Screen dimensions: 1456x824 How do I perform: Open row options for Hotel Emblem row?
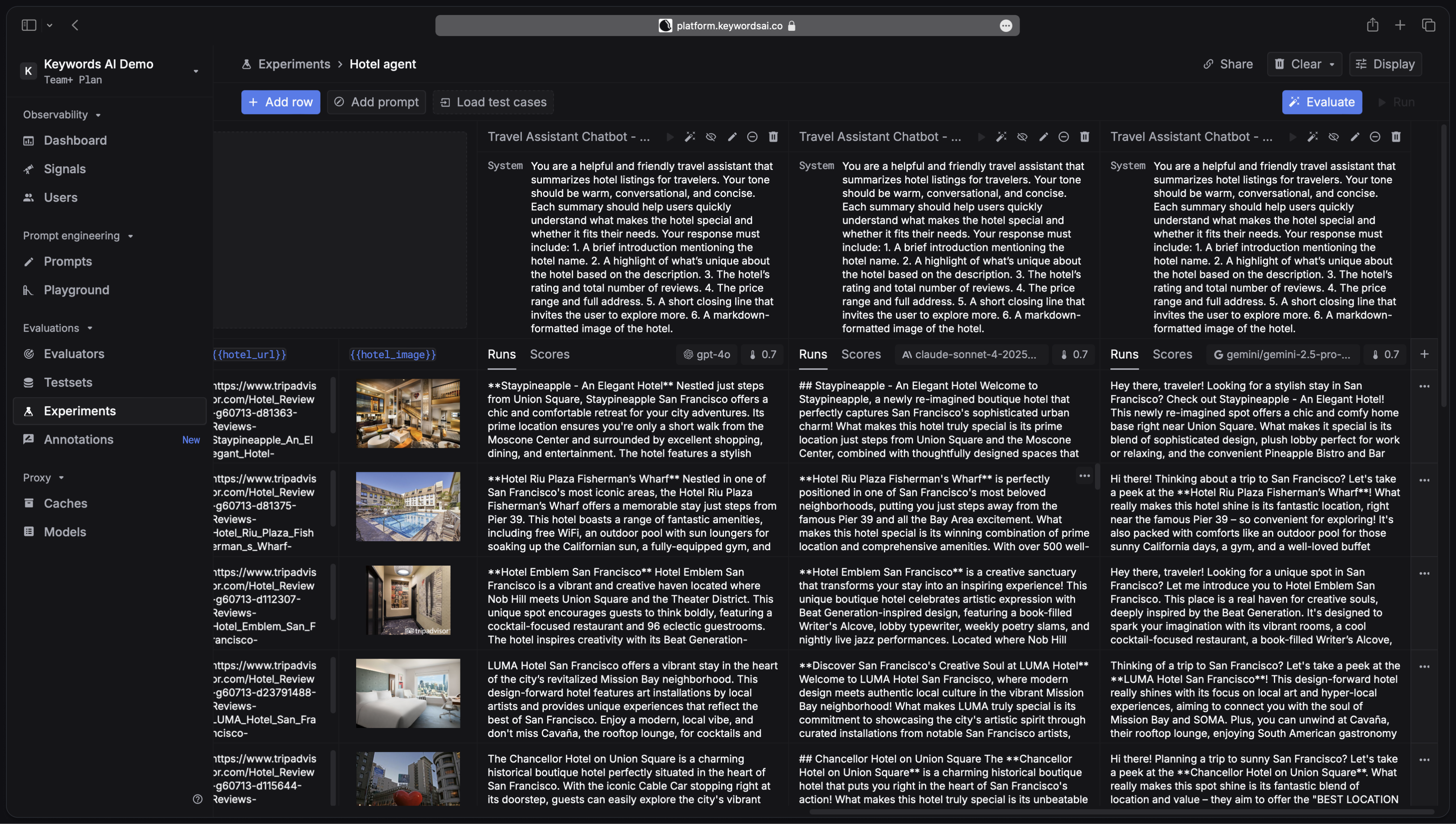[1425, 574]
